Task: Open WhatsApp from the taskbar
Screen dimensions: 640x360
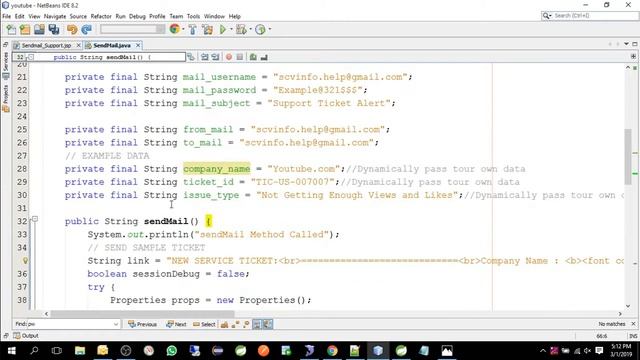Action: (172, 351)
